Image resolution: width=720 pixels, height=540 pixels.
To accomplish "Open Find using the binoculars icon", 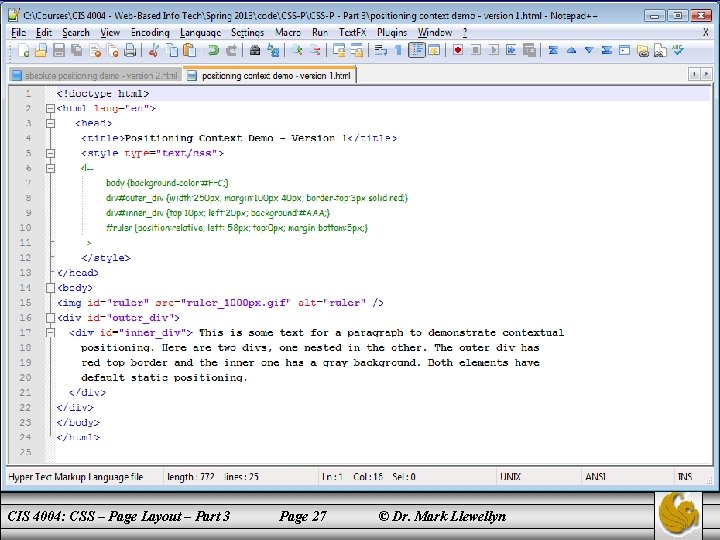I will (255, 49).
